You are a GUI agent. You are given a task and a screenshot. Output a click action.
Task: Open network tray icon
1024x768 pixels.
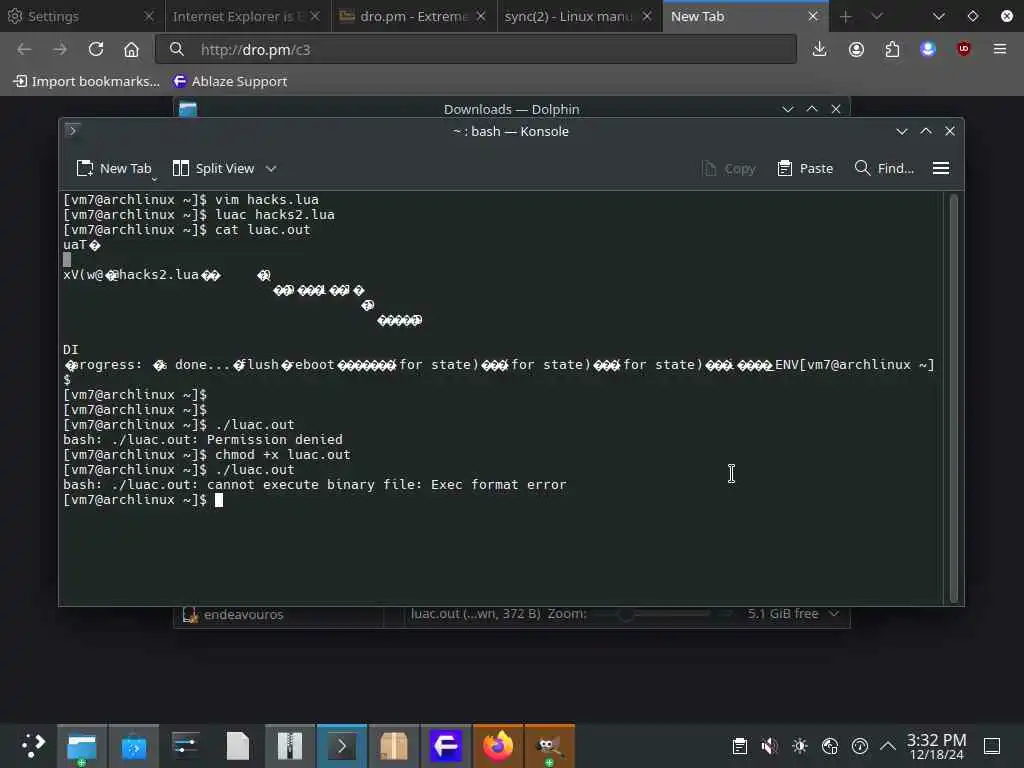coord(829,746)
